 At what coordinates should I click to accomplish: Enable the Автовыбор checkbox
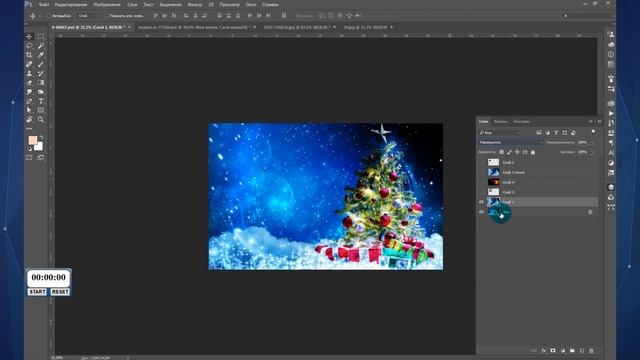[49, 16]
